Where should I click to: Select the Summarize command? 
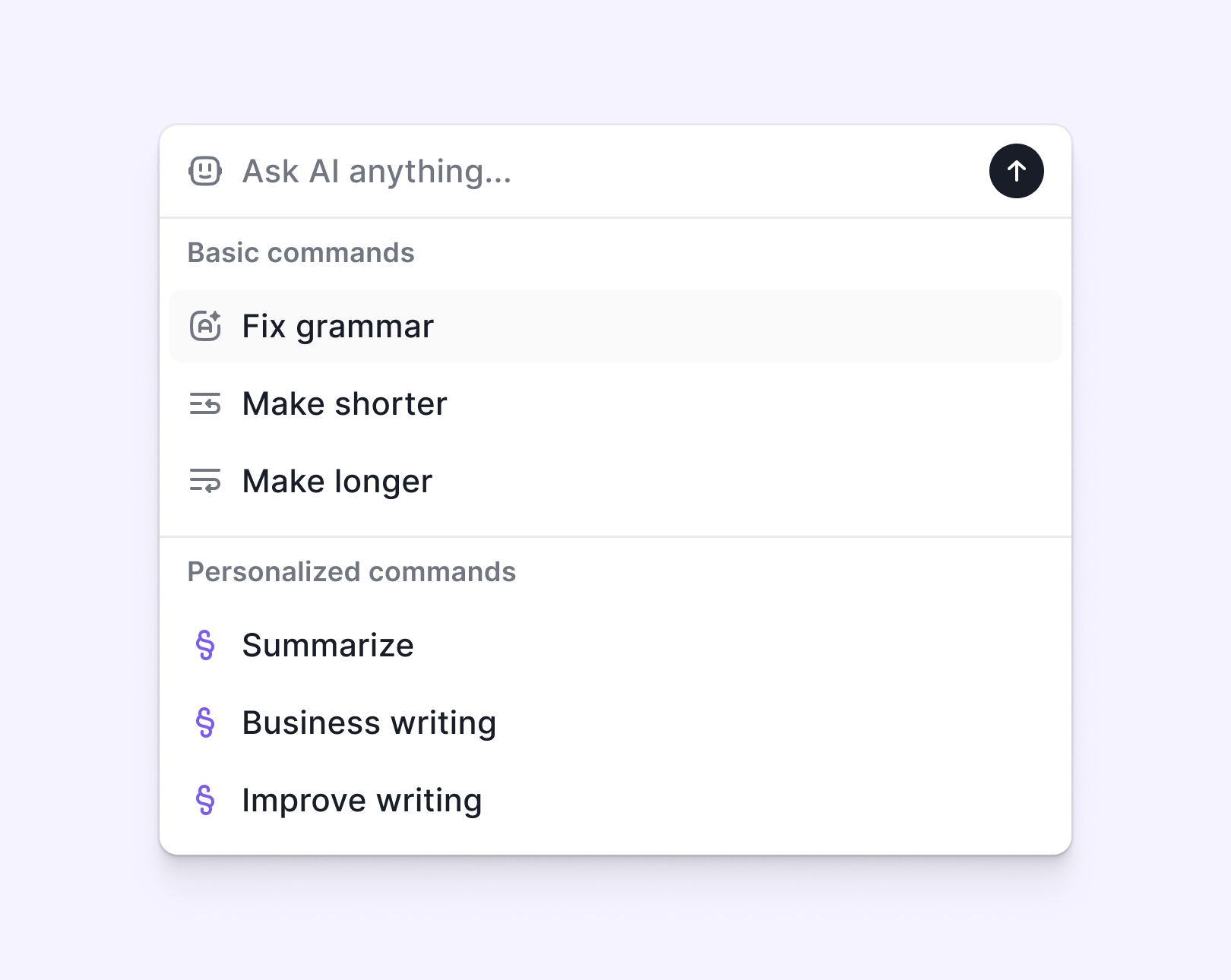(327, 645)
